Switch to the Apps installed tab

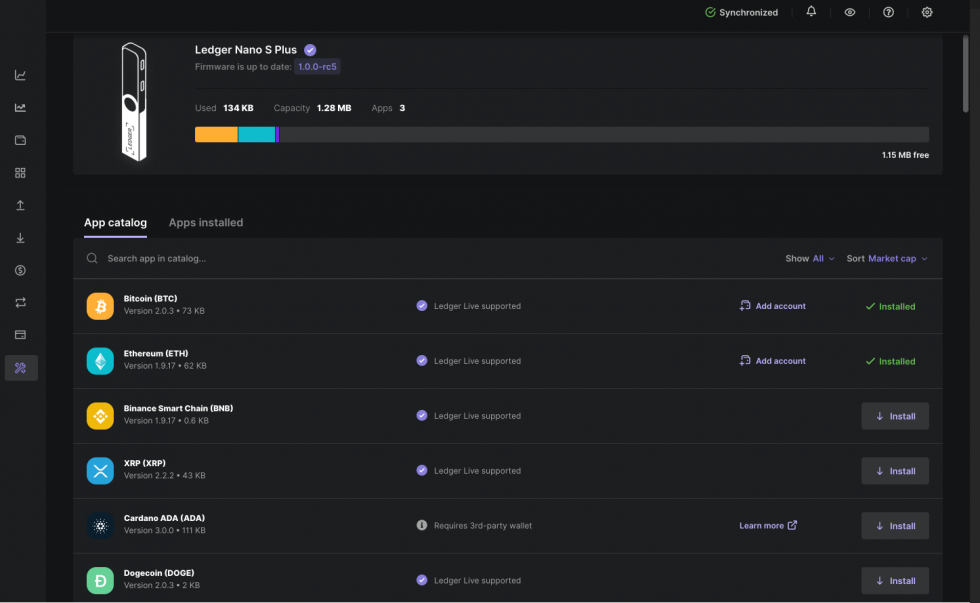click(206, 222)
